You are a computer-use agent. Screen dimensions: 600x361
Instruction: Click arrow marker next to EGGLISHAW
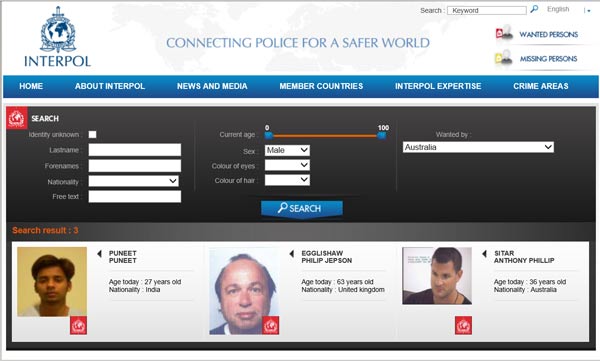click(292, 253)
